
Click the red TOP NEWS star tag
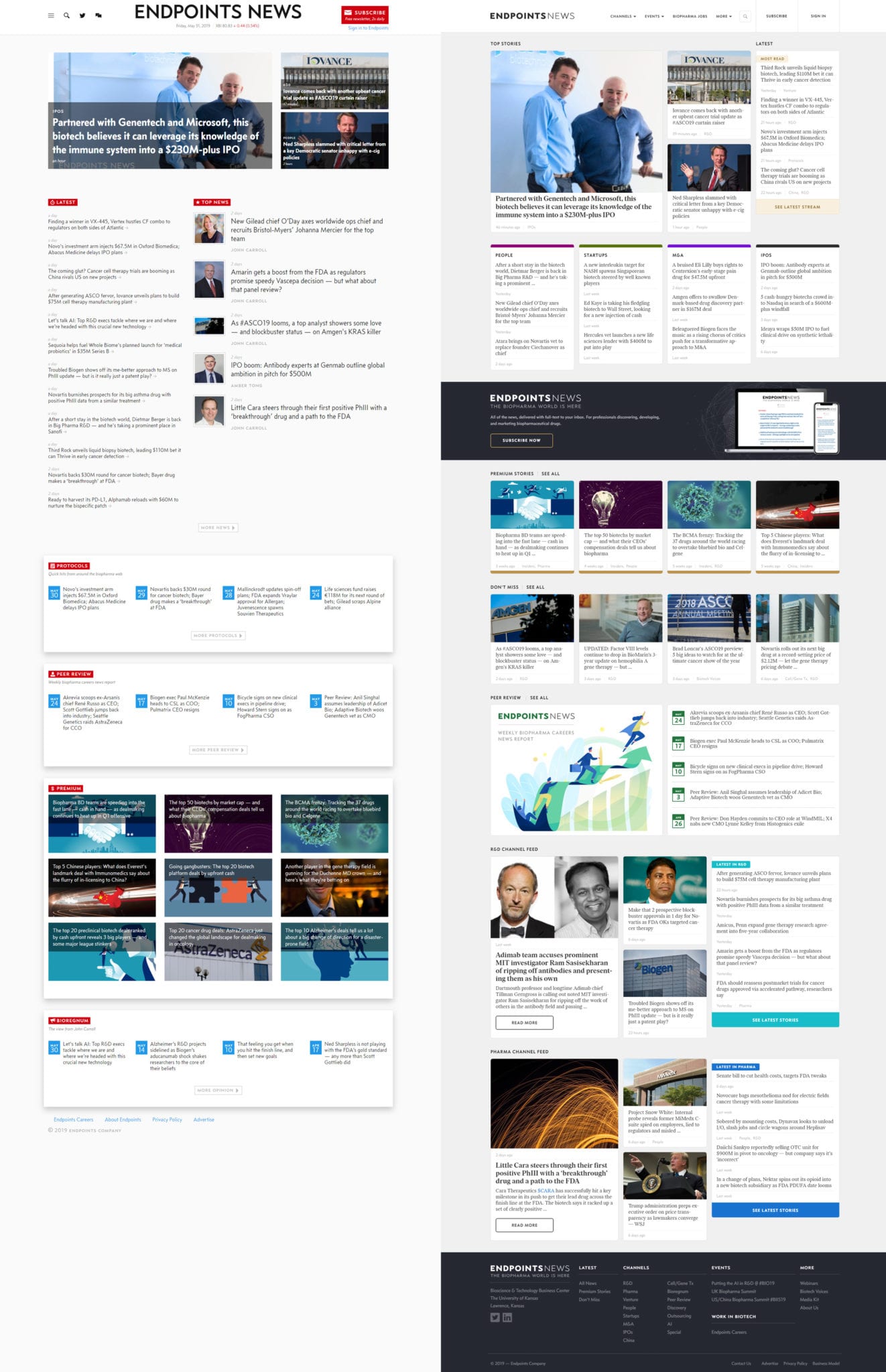point(212,202)
